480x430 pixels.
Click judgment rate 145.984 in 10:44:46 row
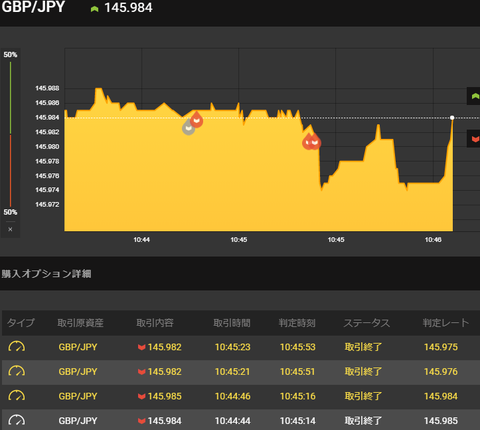tap(441, 396)
